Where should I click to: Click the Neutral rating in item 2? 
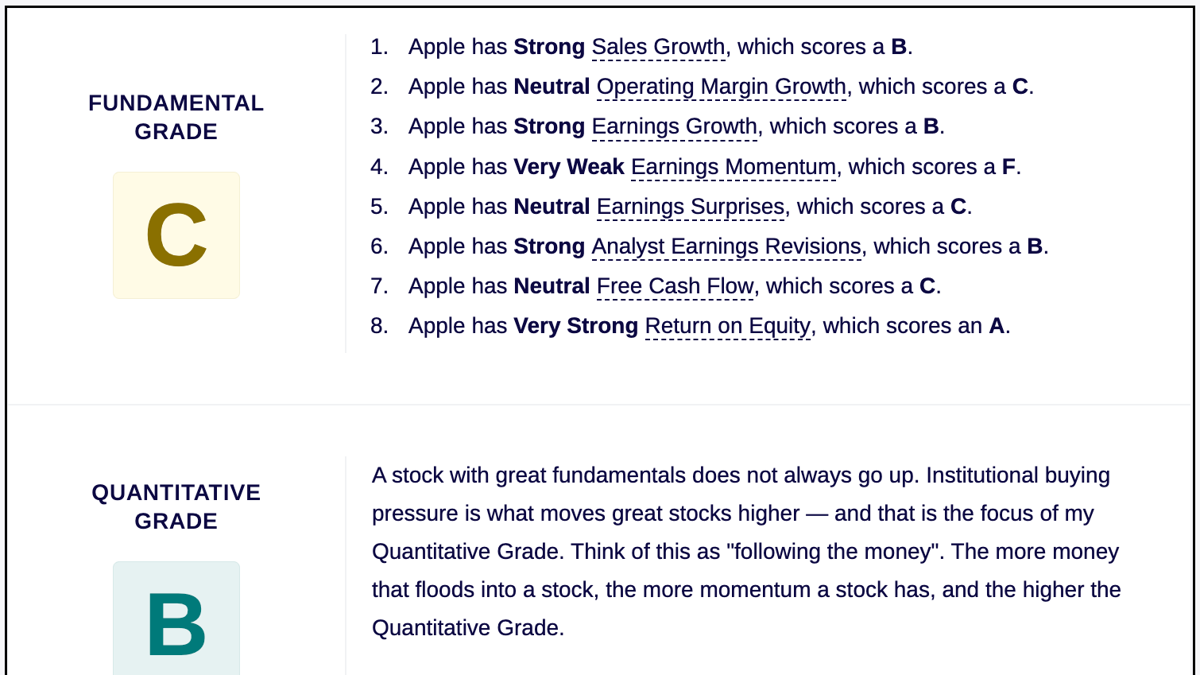[551, 87]
